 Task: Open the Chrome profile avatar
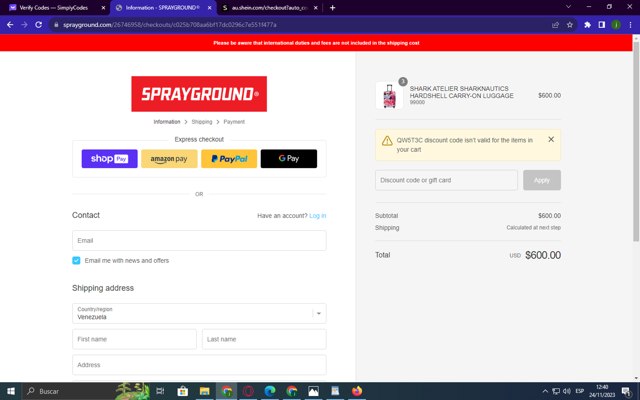616,25
